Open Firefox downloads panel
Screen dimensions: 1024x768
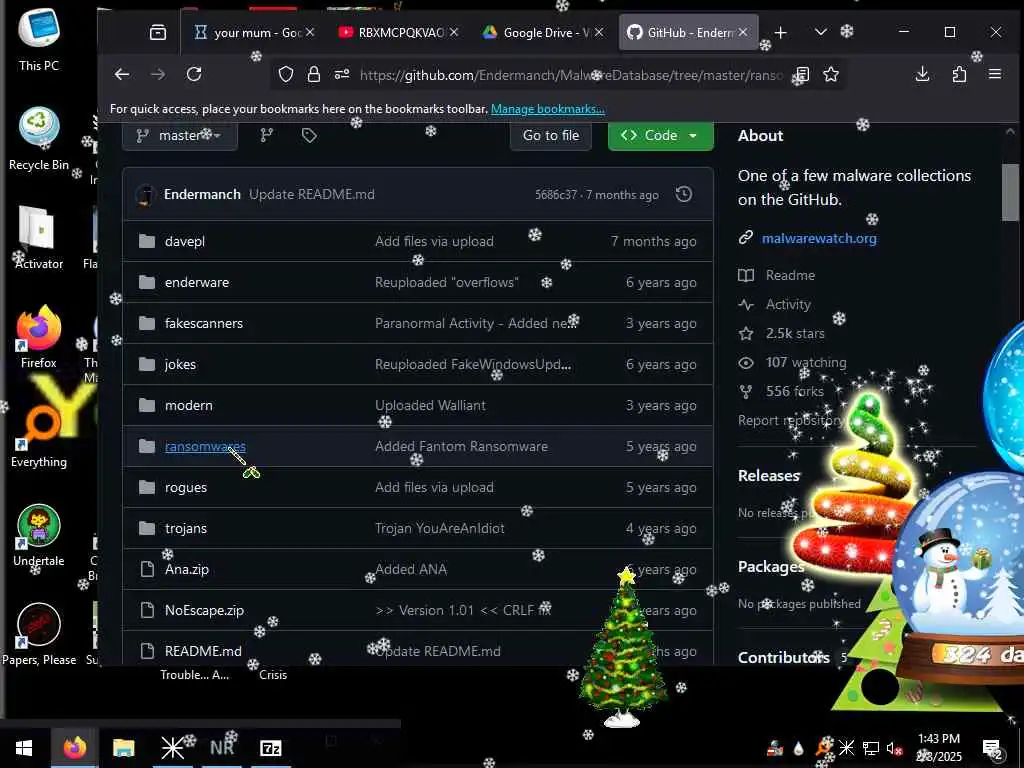(x=922, y=74)
